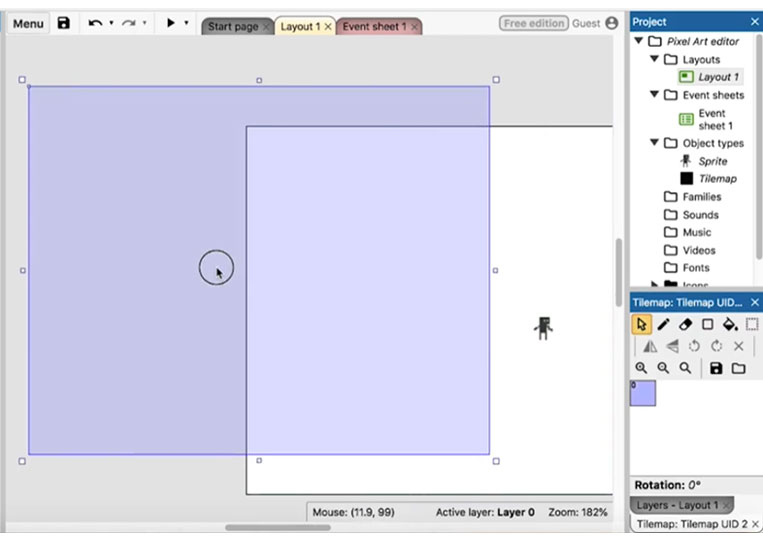Select tile 0 in the tilemap palette

[643, 393]
